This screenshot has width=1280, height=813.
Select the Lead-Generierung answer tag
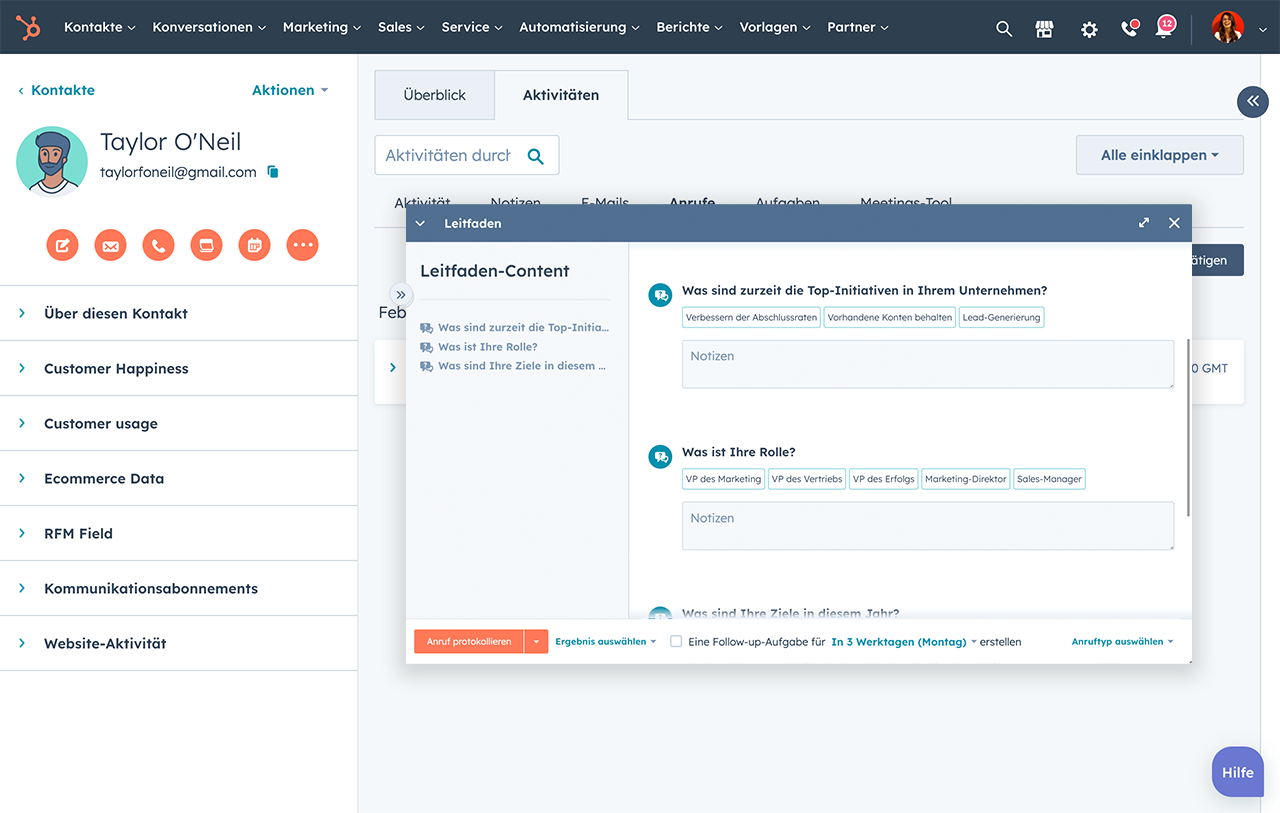pyautogui.click(x=1001, y=317)
